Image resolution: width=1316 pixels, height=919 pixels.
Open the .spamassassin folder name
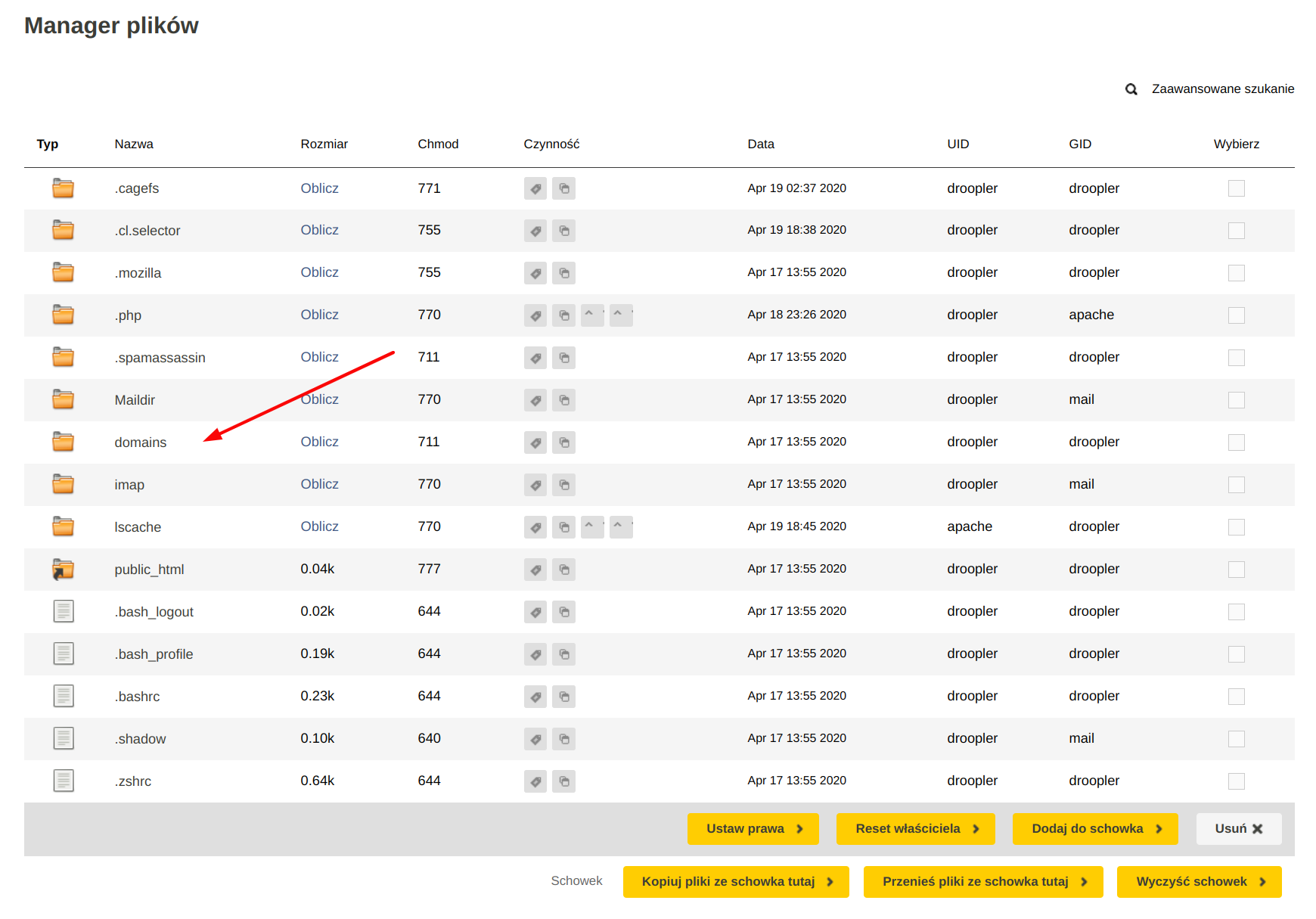click(160, 358)
